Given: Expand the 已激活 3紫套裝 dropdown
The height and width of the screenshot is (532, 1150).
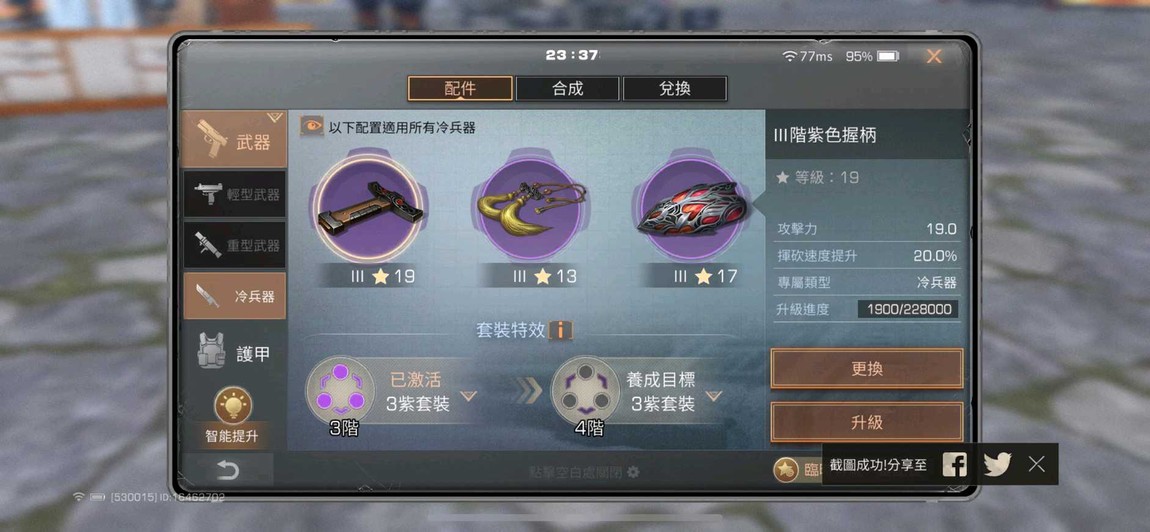Looking at the screenshot, I should tap(469, 396).
